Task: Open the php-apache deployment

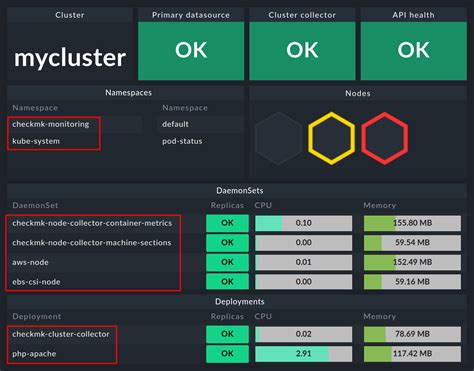Action: point(34,354)
